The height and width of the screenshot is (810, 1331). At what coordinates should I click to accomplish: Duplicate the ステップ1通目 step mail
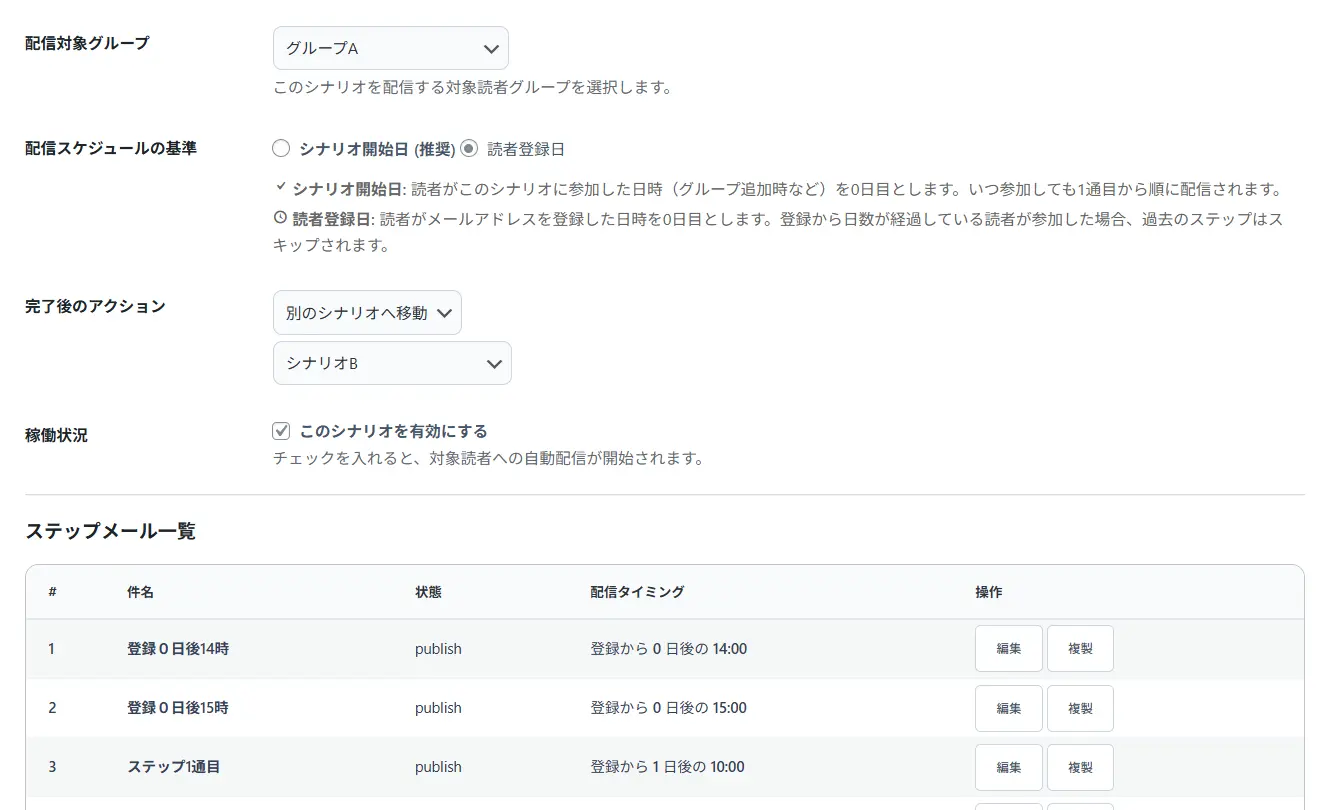1080,767
